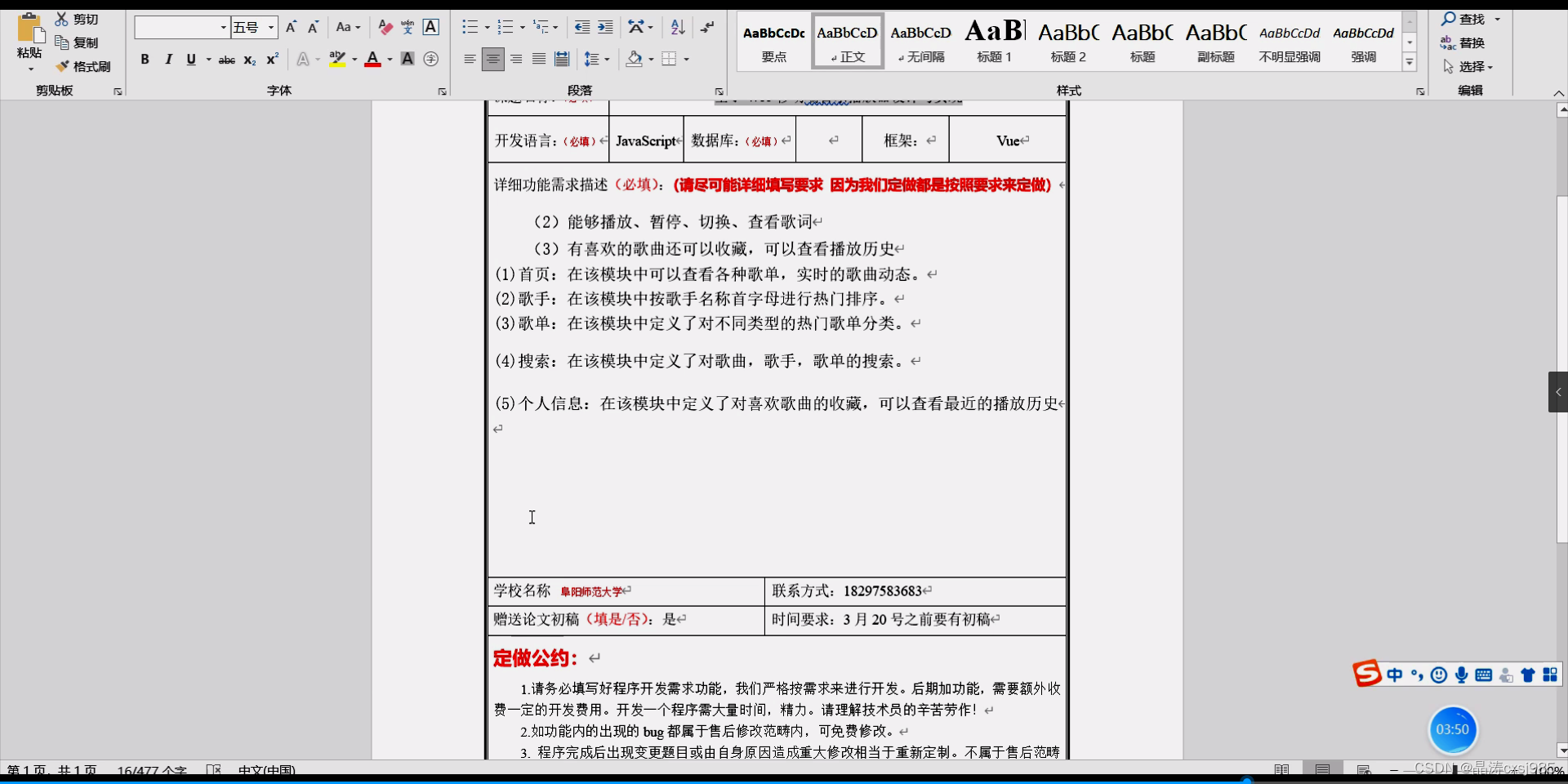
Task: Switch to Read Mode view in status bar
Action: click(1281, 770)
